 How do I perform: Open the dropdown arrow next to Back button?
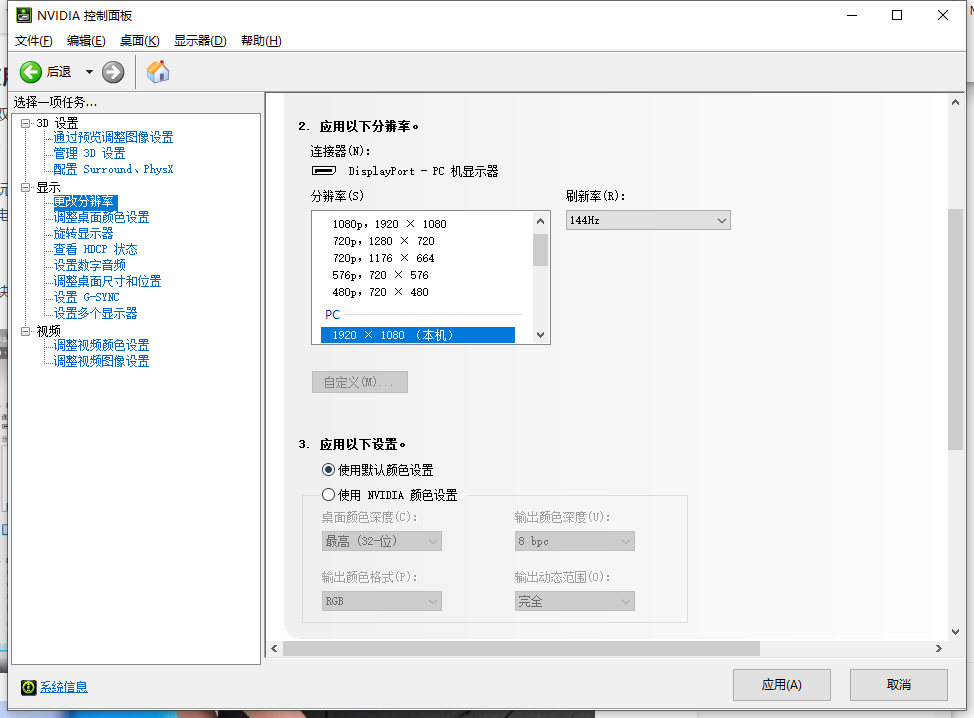pos(87,71)
